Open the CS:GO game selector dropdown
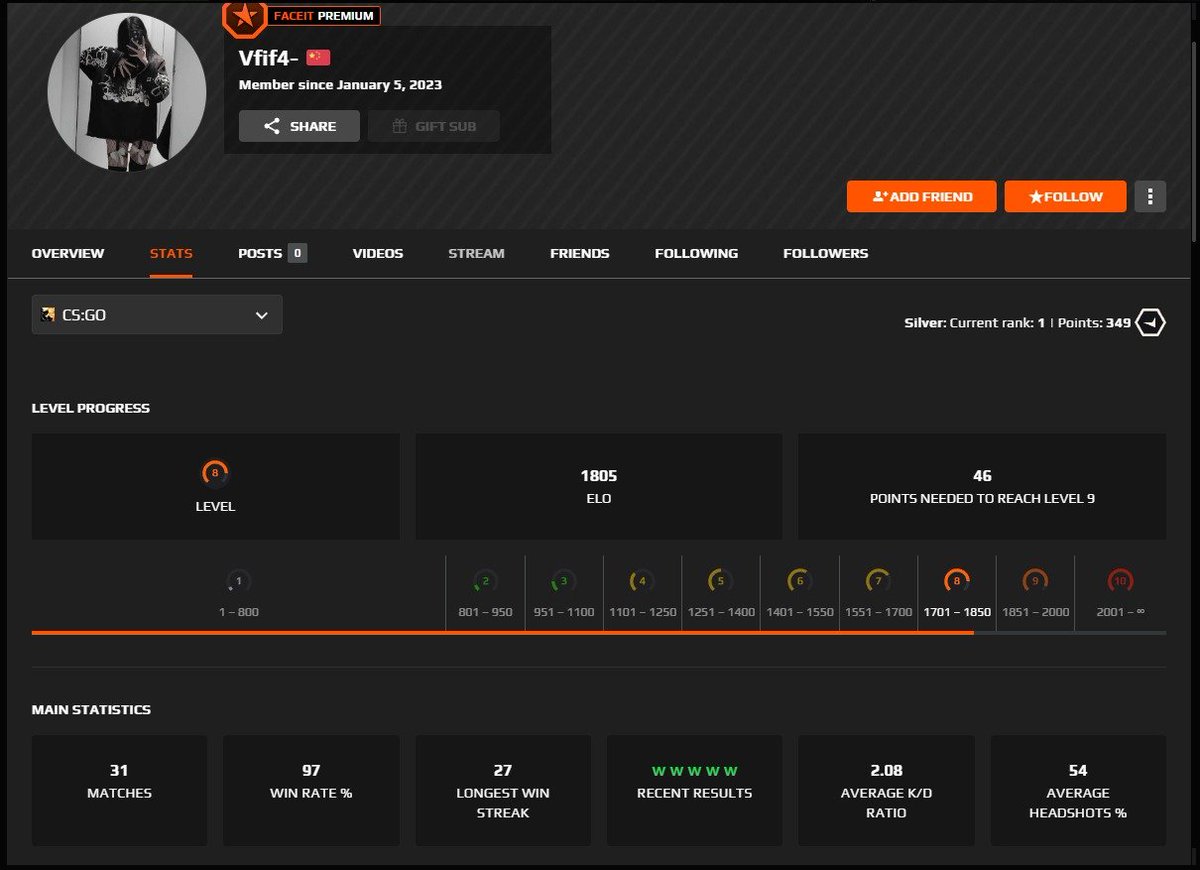This screenshot has height=870, width=1200. [x=157, y=315]
